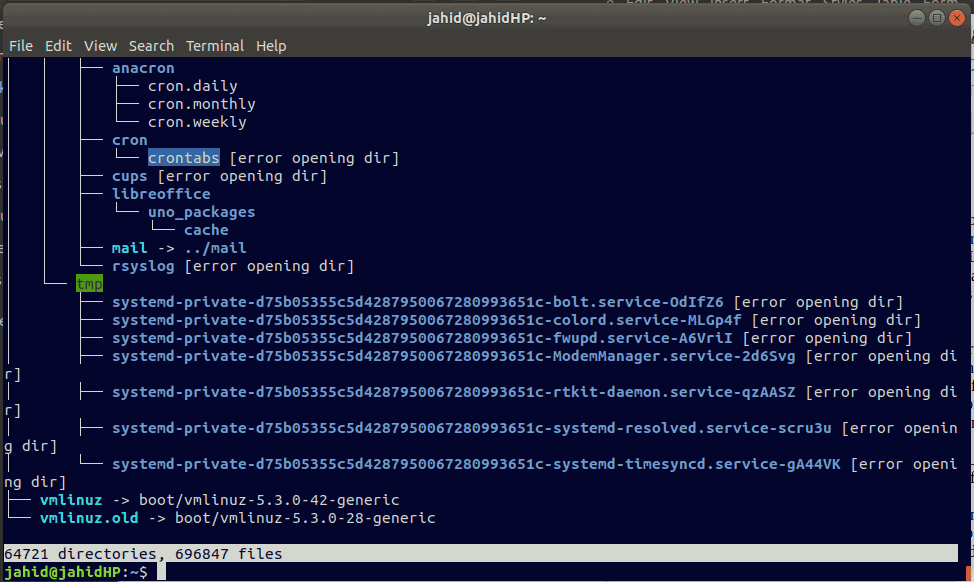Select the libreoffice directory entry

[x=161, y=193]
